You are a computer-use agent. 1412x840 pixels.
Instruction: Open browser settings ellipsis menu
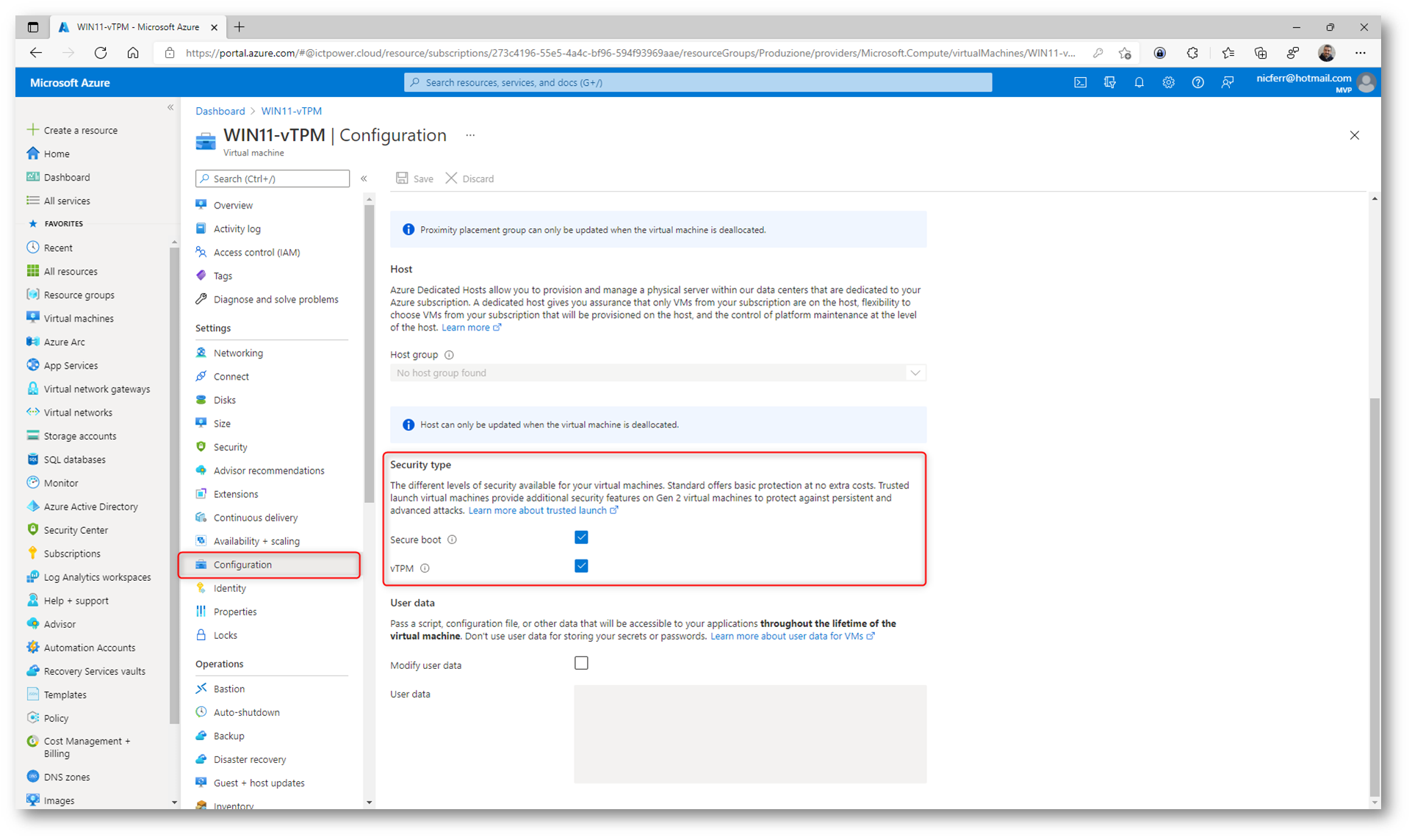click(x=1361, y=53)
